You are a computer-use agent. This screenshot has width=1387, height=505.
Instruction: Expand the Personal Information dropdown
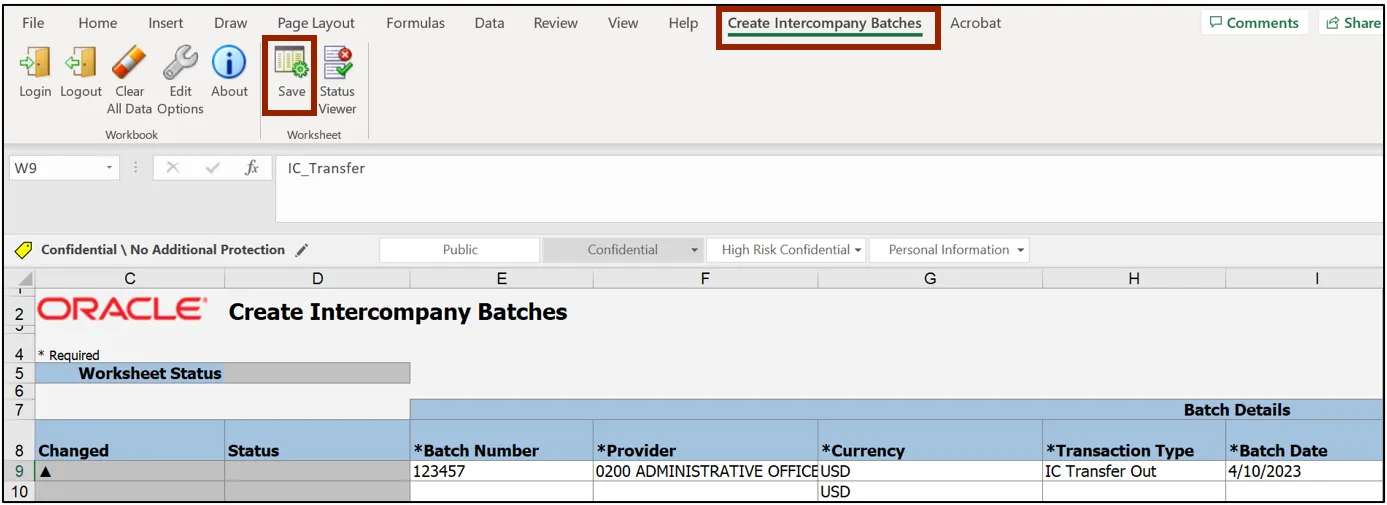click(1020, 250)
